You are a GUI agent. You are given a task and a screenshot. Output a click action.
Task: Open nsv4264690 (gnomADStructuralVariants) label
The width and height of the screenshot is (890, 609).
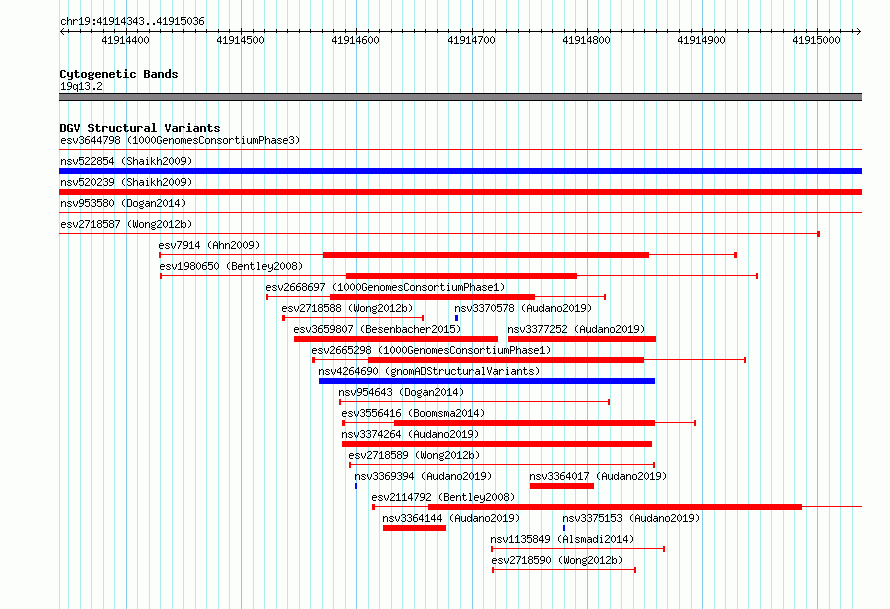429,371
